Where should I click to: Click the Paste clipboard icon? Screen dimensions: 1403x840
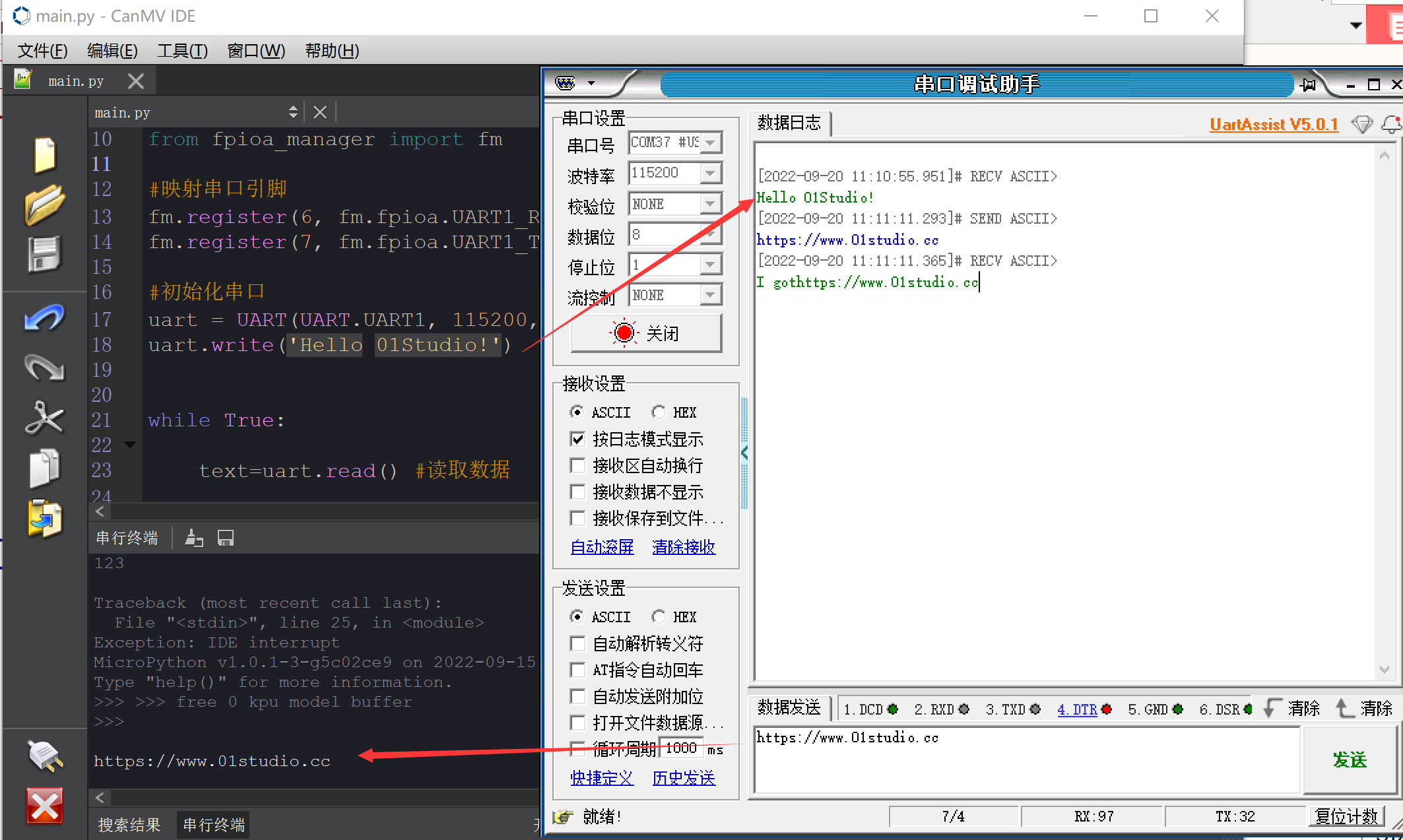click(44, 518)
